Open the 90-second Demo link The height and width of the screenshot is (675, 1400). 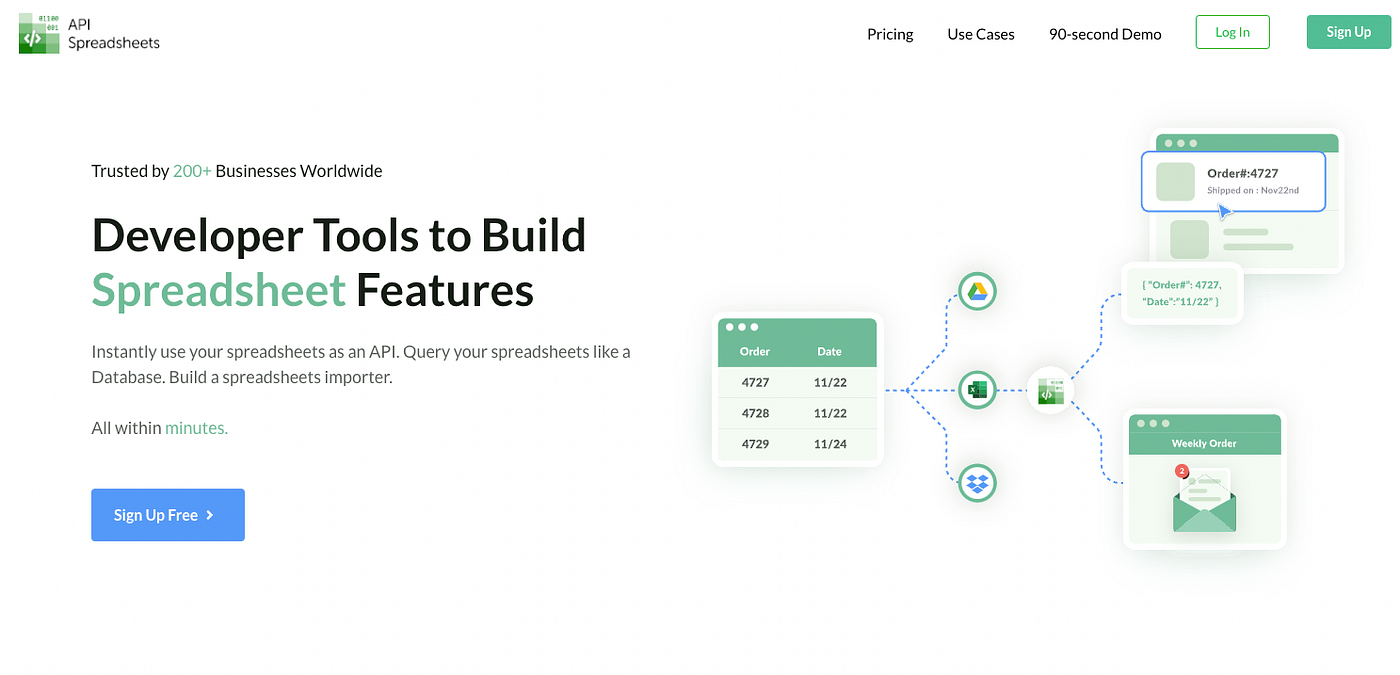pyautogui.click(x=1105, y=34)
